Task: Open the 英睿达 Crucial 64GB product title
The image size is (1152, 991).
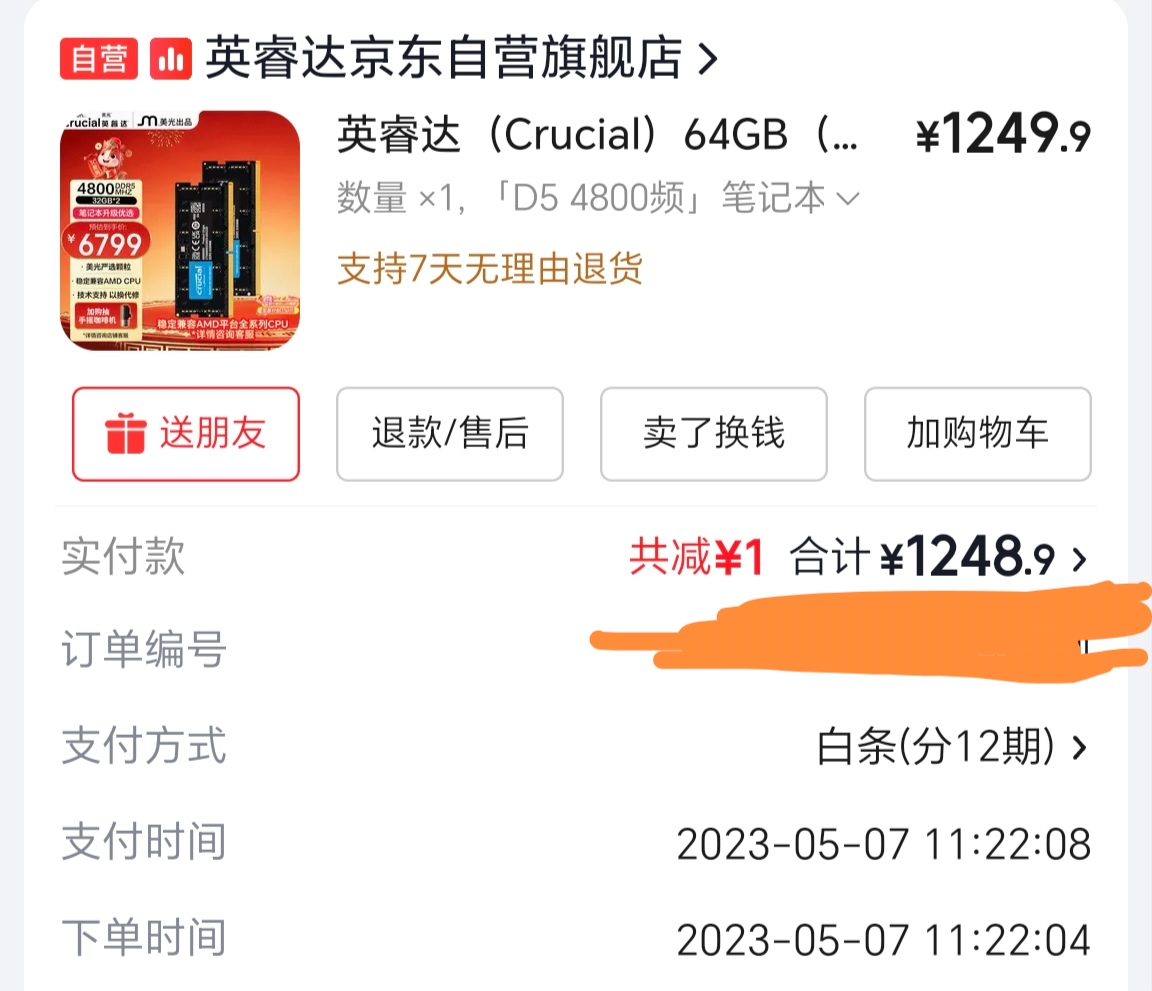Action: coord(597,135)
